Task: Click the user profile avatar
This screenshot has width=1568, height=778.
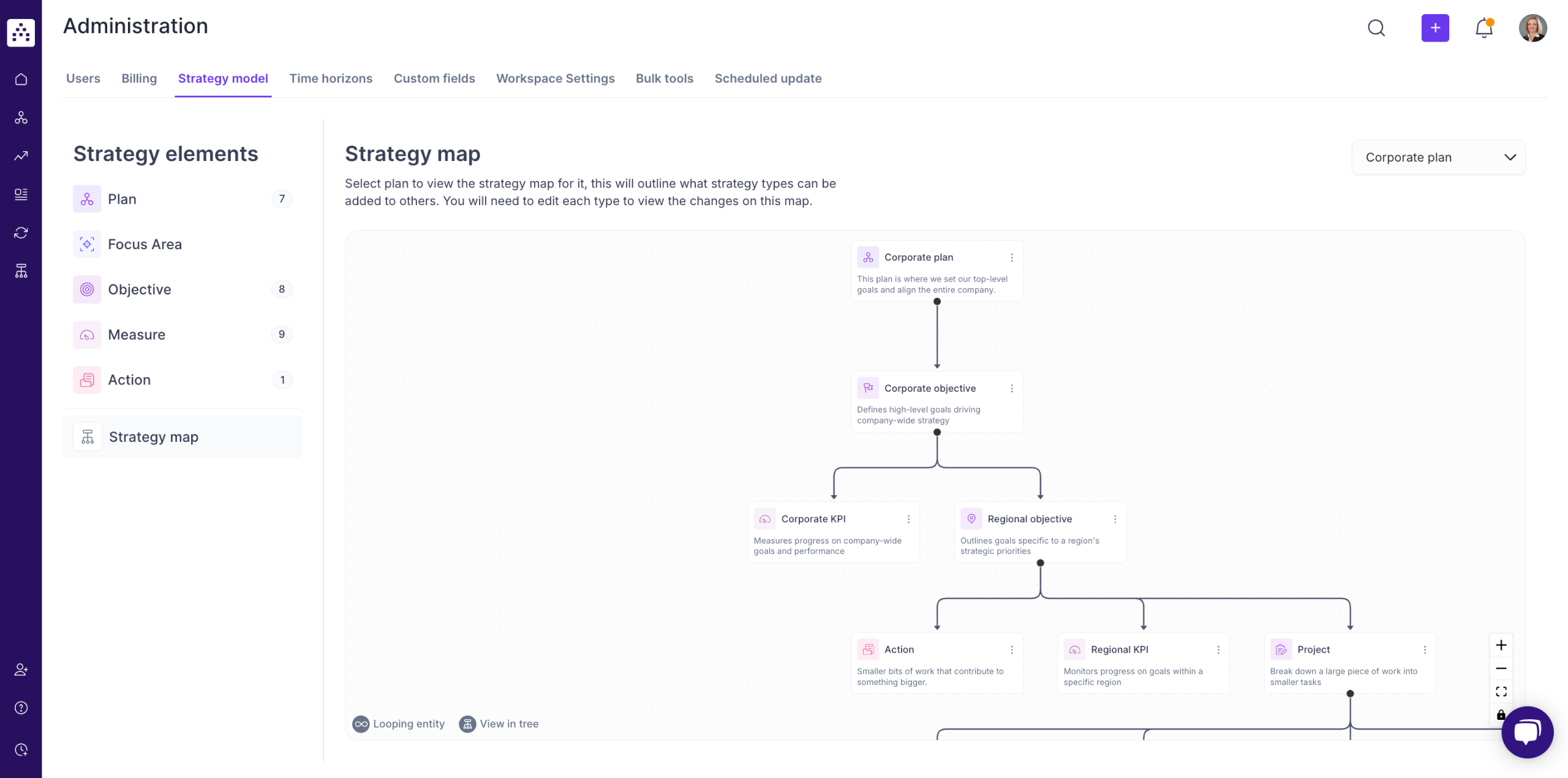Action: click(x=1532, y=28)
